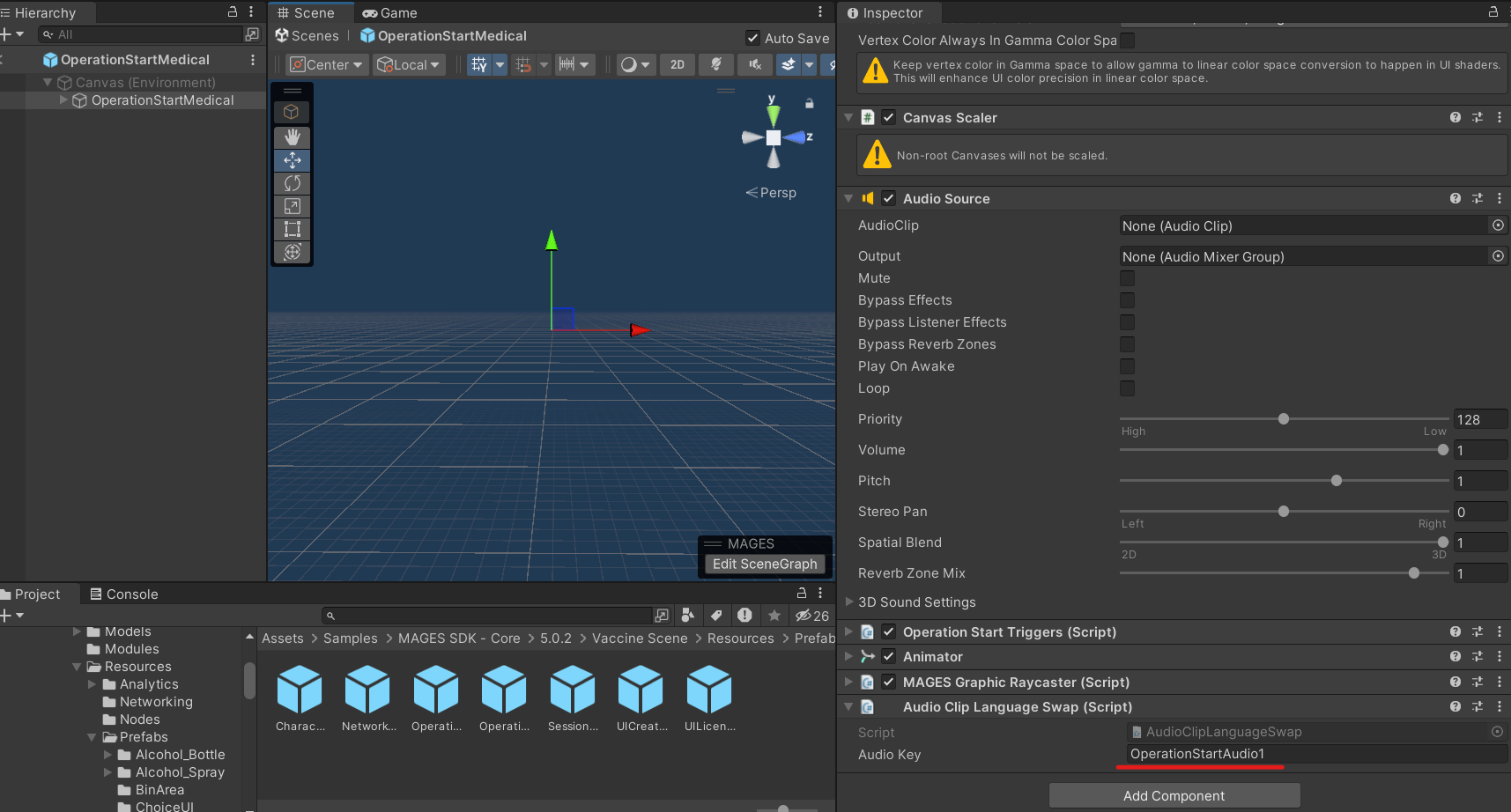The height and width of the screenshot is (812, 1511).
Task: Open Audio Clip Language Swap kebab menu
Action: tap(1499, 706)
